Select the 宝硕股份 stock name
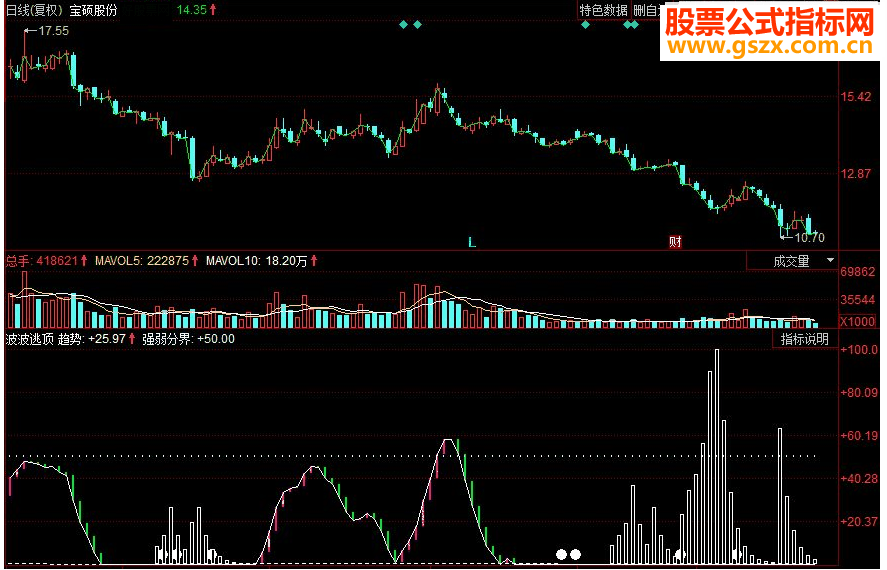 click(93, 10)
